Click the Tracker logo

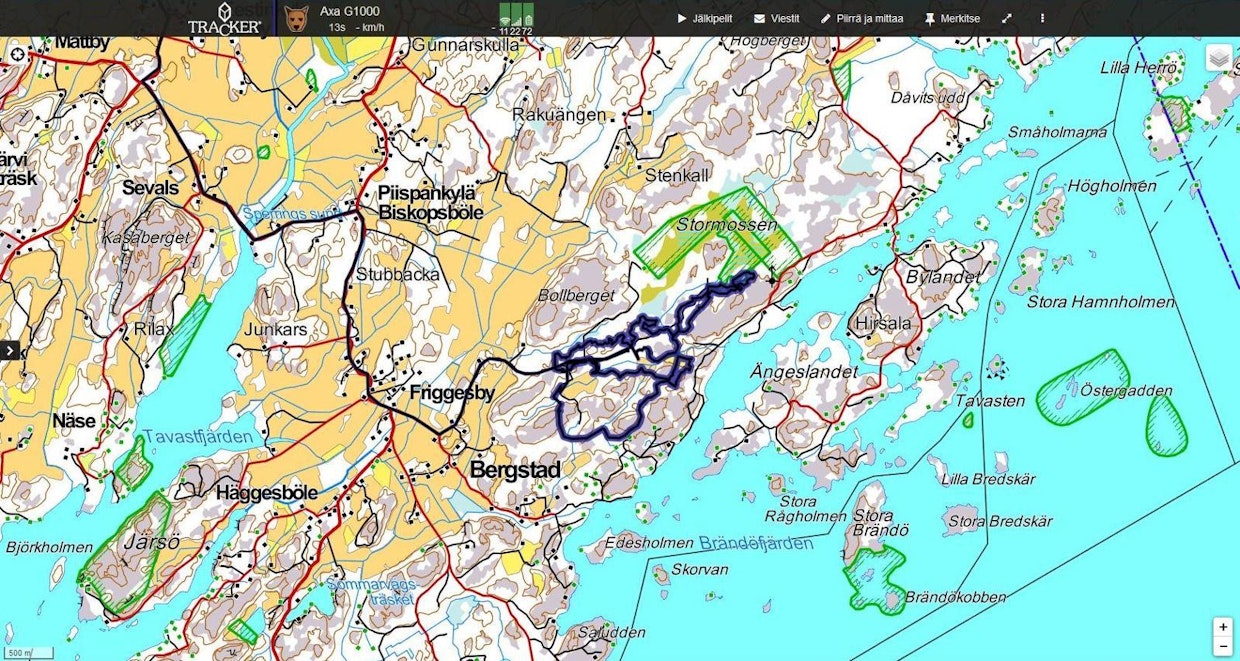[225, 19]
